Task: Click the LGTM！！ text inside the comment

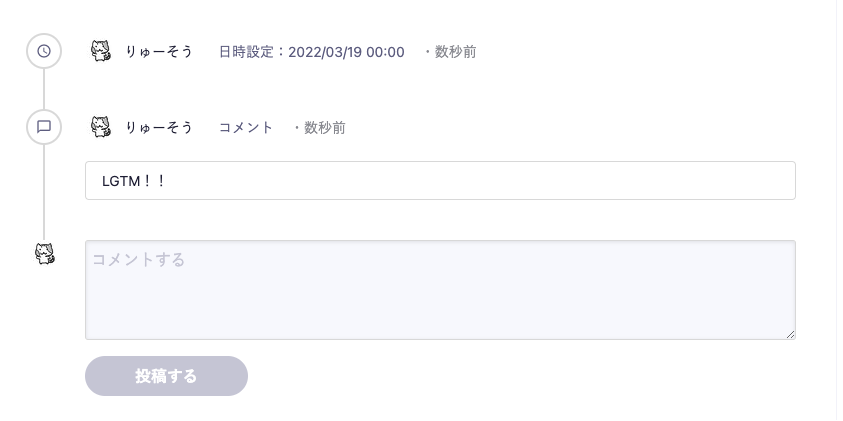Action: coord(133,181)
